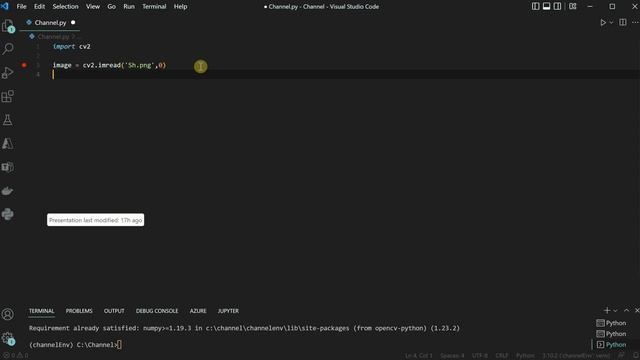Close the terminal panel
Viewport: 640px width, 360px height.
pos(637,311)
